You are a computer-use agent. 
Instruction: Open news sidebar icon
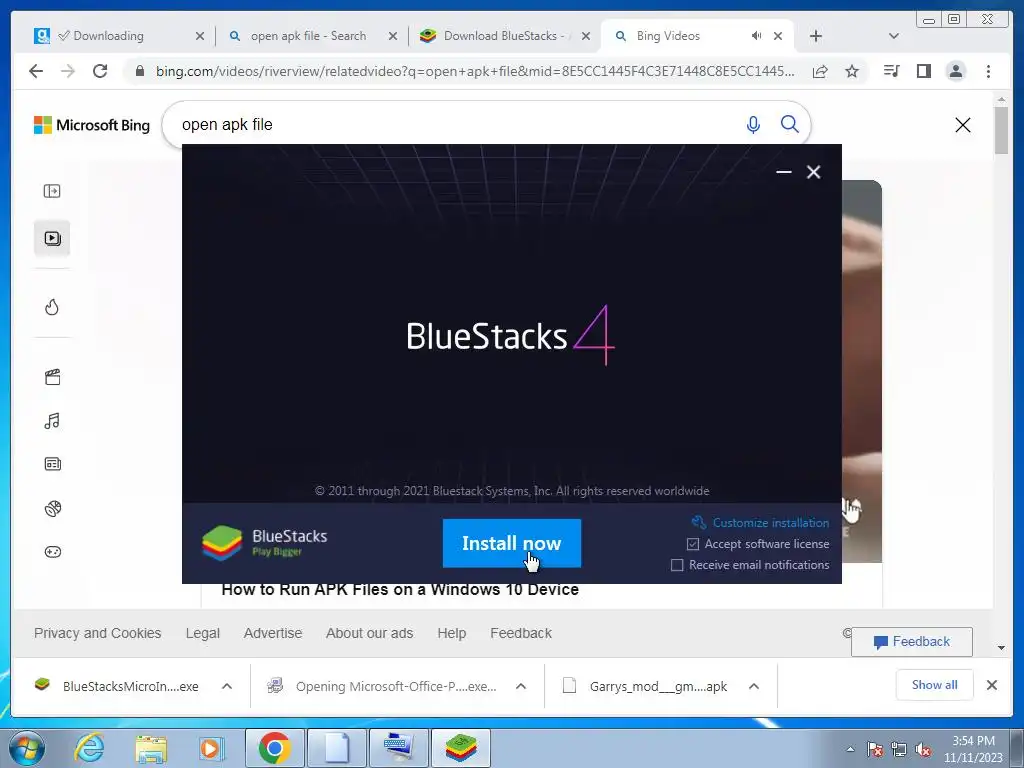[52, 464]
